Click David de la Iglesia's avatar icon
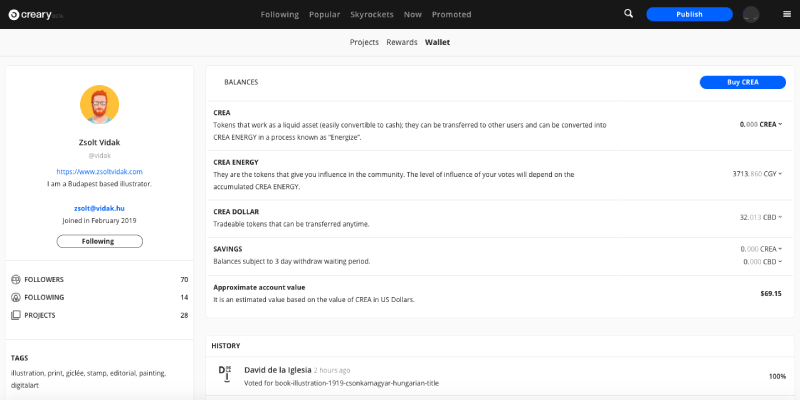 point(225,372)
